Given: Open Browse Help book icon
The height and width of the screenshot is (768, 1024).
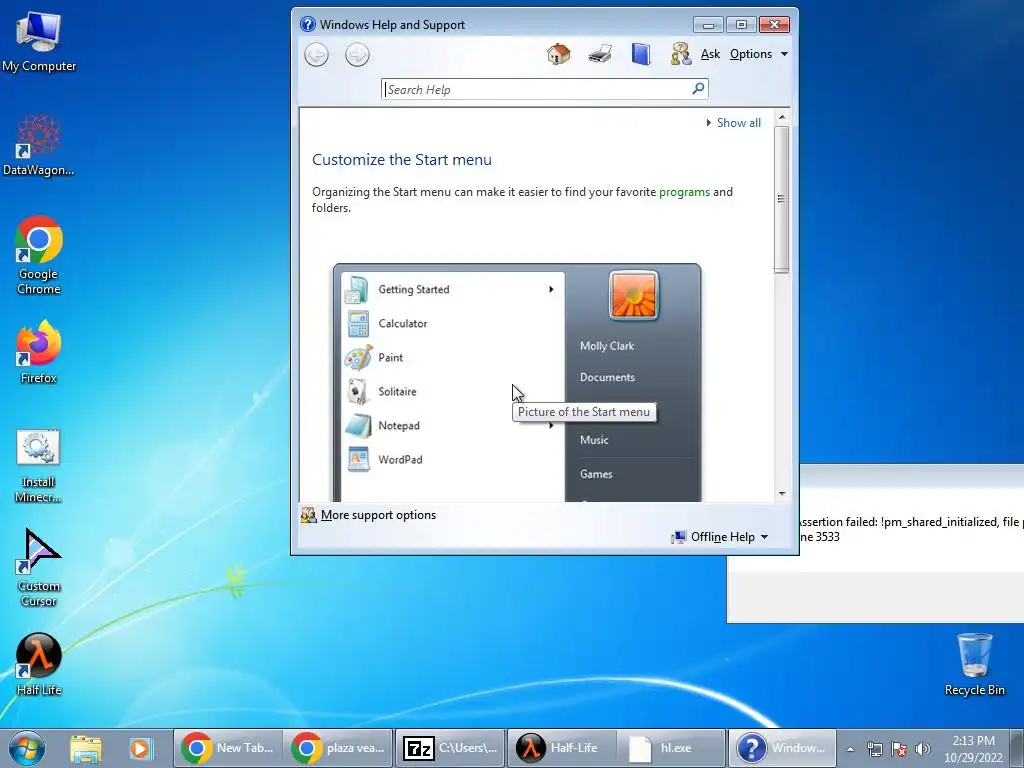Looking at the screenshot, I should [641, 54].
